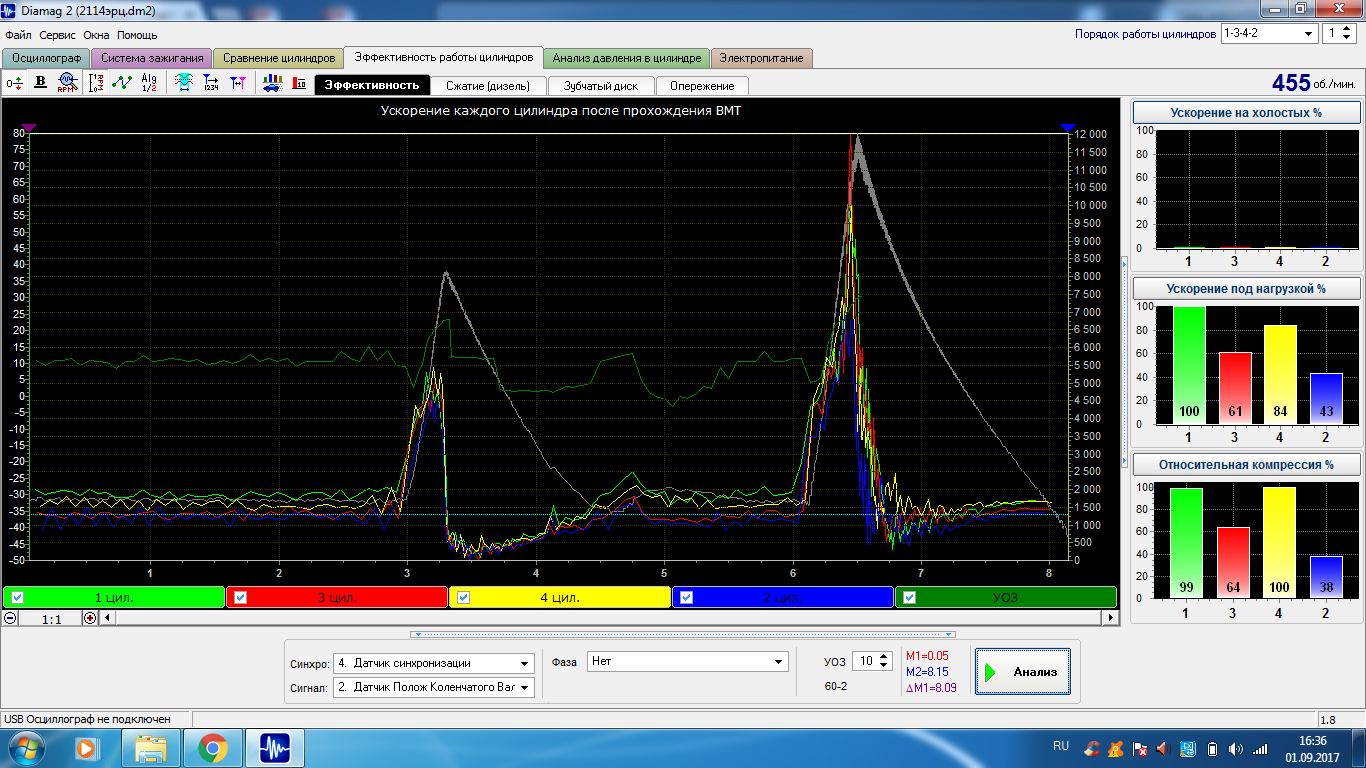Open the Файл menu

tap(18, 35)
